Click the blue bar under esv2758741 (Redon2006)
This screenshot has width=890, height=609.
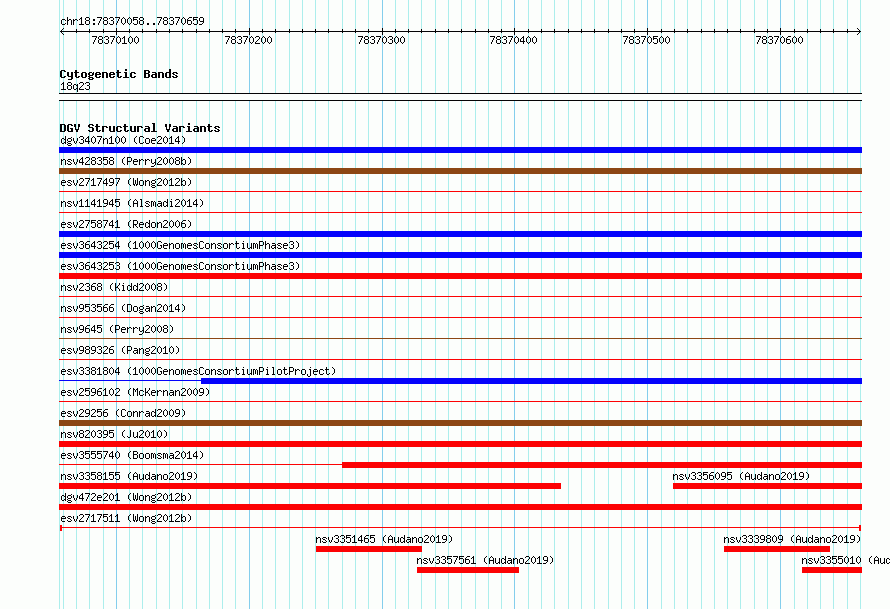[460, 234]
